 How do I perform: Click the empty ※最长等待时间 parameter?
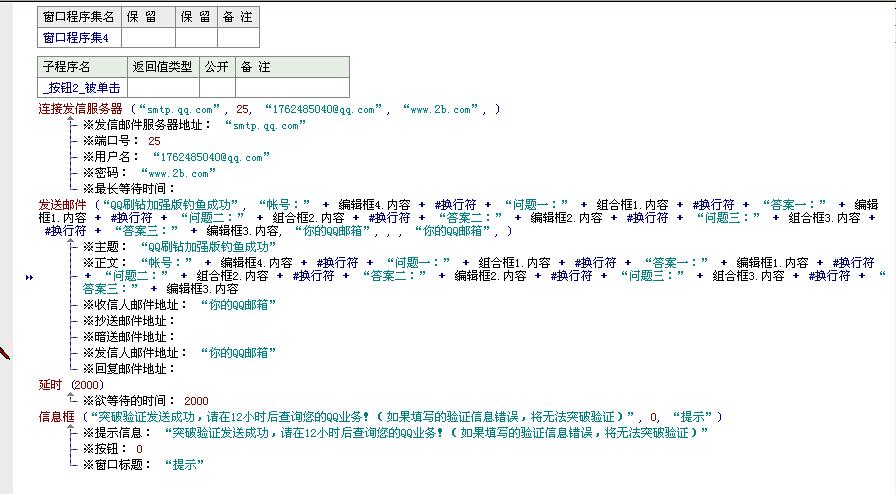132,189
